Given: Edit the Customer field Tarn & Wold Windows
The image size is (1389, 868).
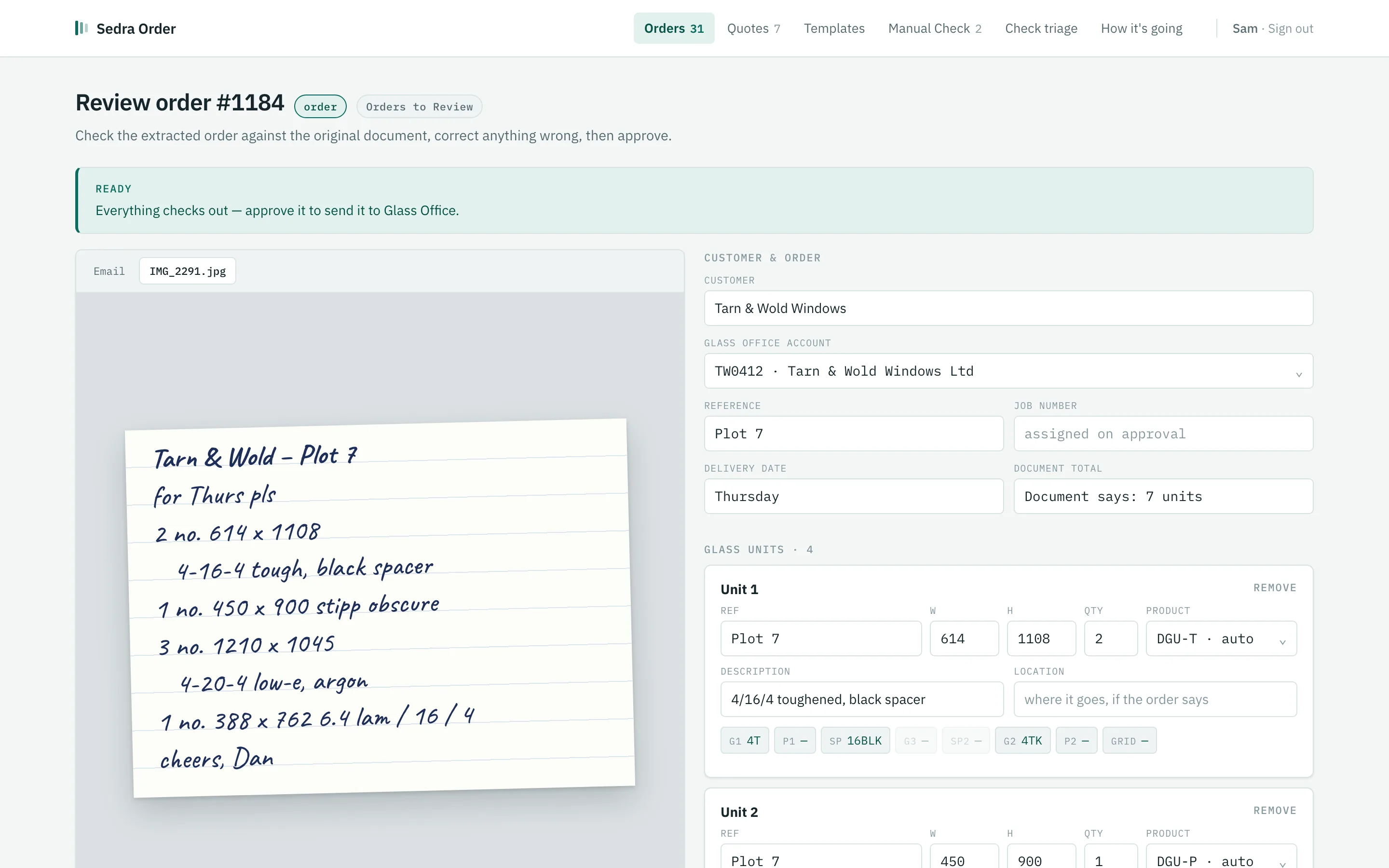Looking at the screenshot, I should (x=1008, y=308).
